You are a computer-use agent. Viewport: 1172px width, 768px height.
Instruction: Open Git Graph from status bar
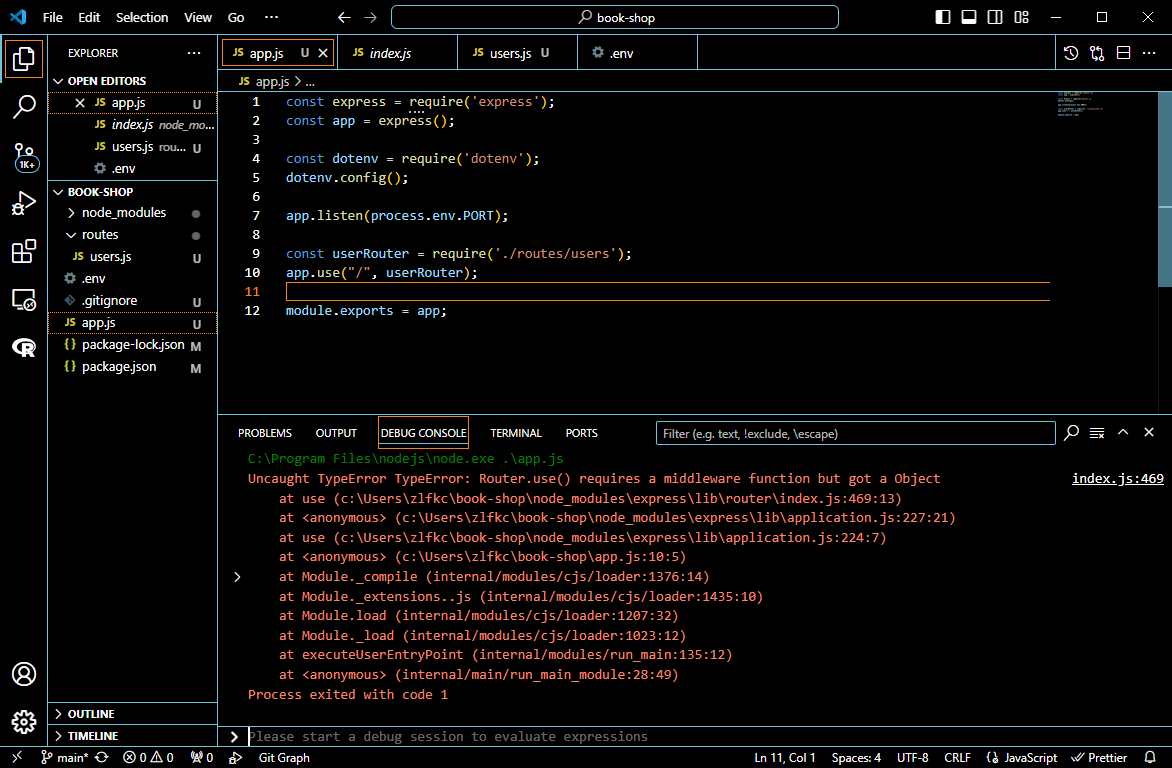coord(284,758)
